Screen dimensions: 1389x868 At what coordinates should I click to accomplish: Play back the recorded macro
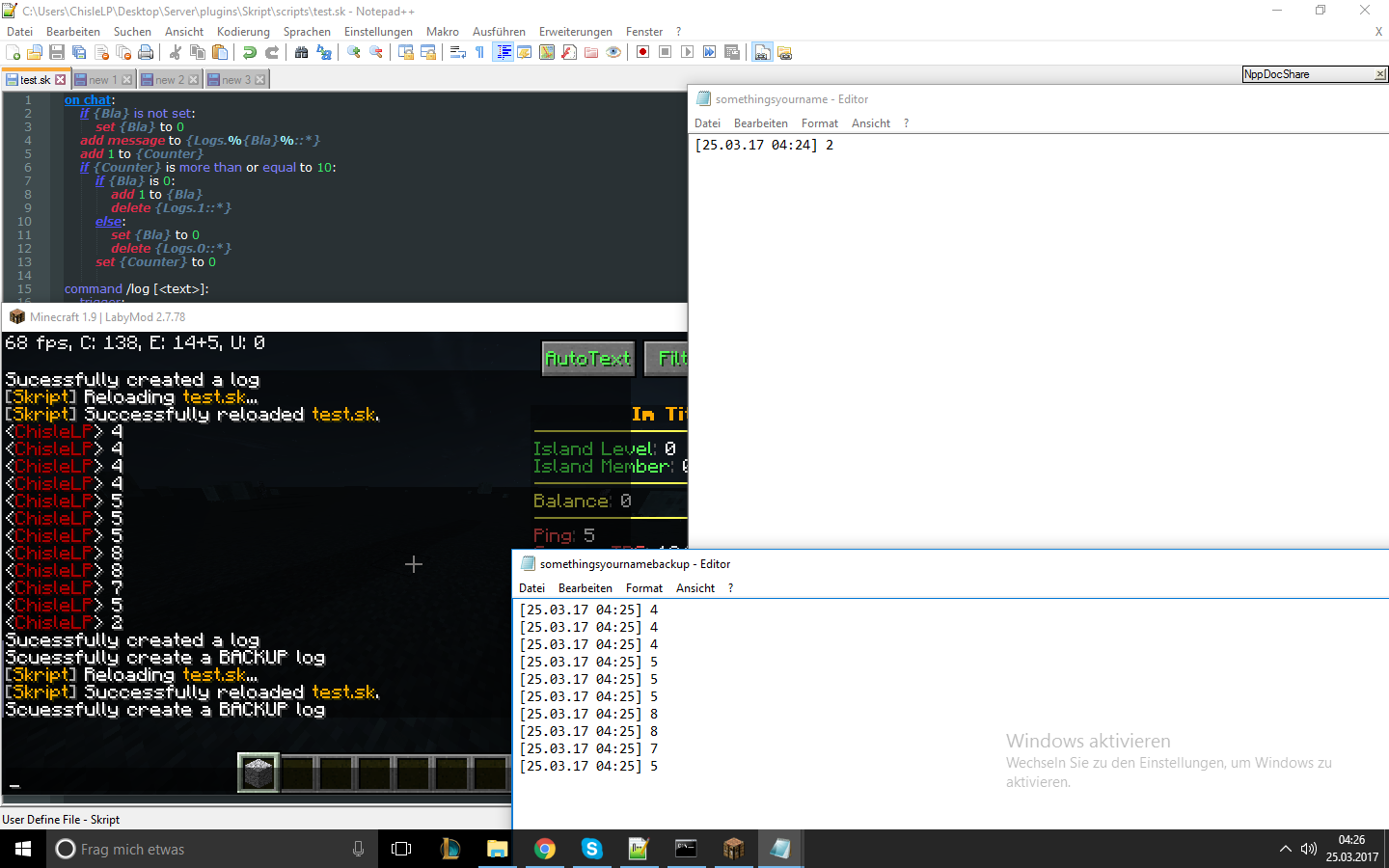[688, 52]
